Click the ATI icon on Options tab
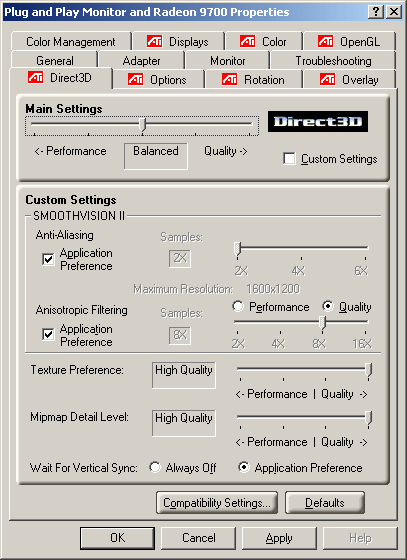The width and height of the screenshot is (407, 560). tap(135, 79)
